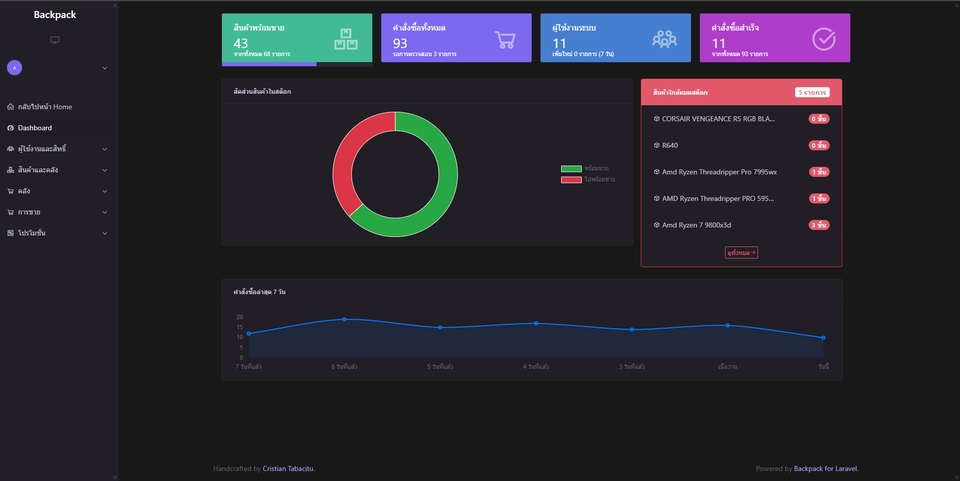The height and width of the screenshot is (481, 960).
Task: Click the monitor icon below Backpack logo
Action: [55, 40]
